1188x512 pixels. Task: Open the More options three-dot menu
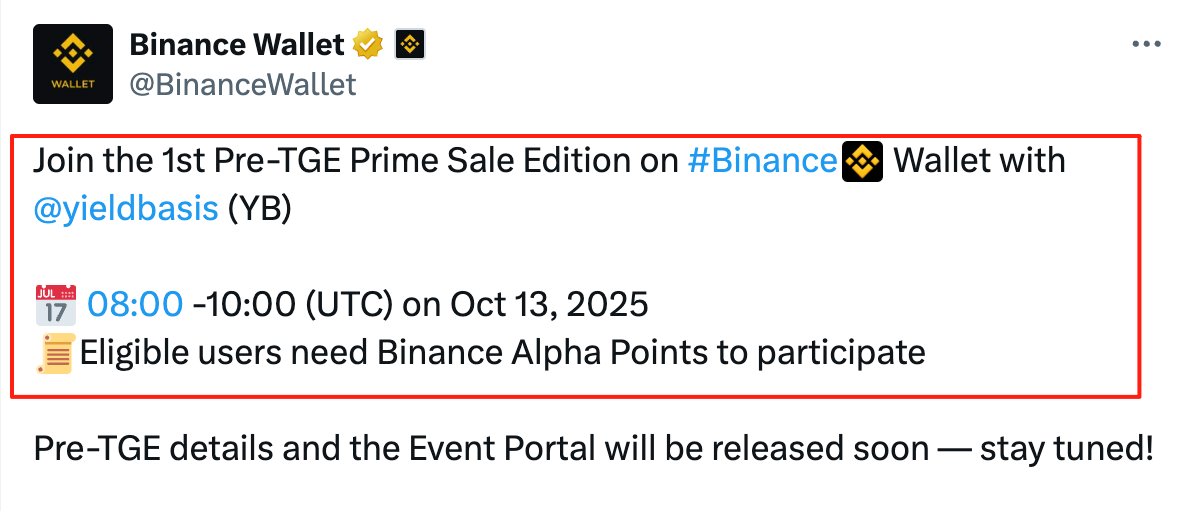click(x=1145, y=45)
